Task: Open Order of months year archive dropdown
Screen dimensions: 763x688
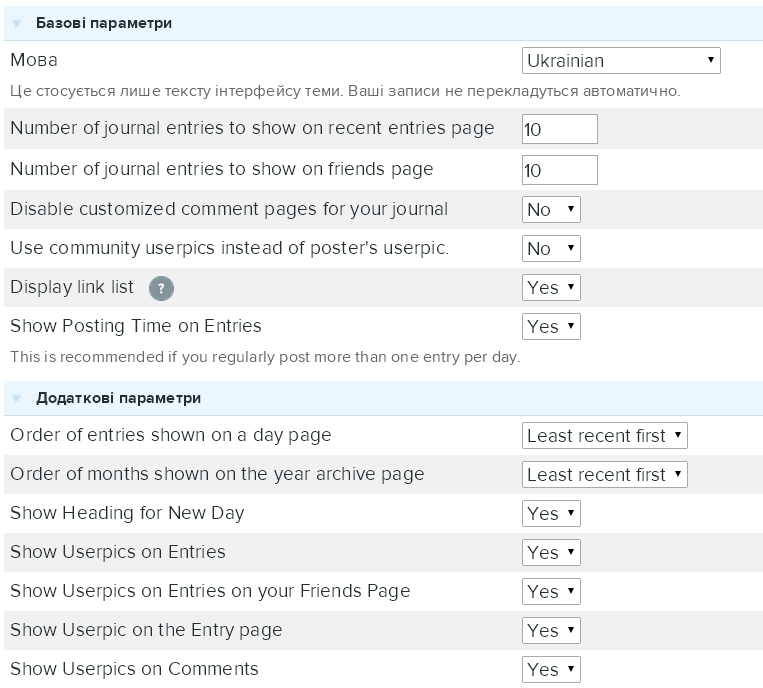Action: coord(604,474)
